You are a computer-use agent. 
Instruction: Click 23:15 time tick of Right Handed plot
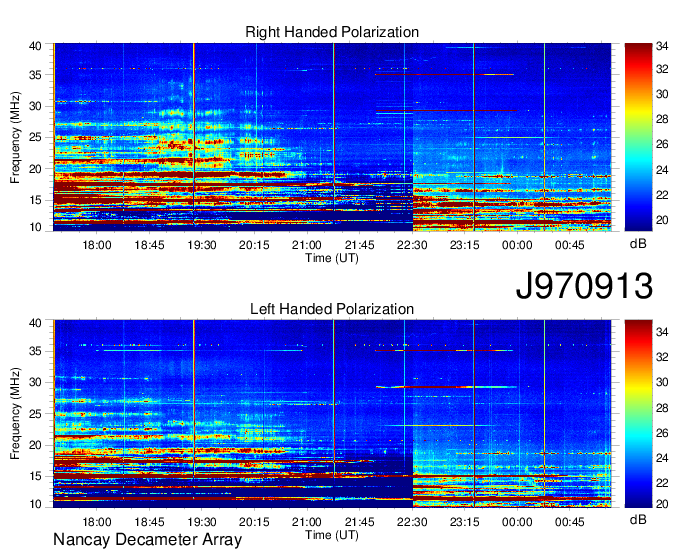pyautogui.click(x=464, y=245)
